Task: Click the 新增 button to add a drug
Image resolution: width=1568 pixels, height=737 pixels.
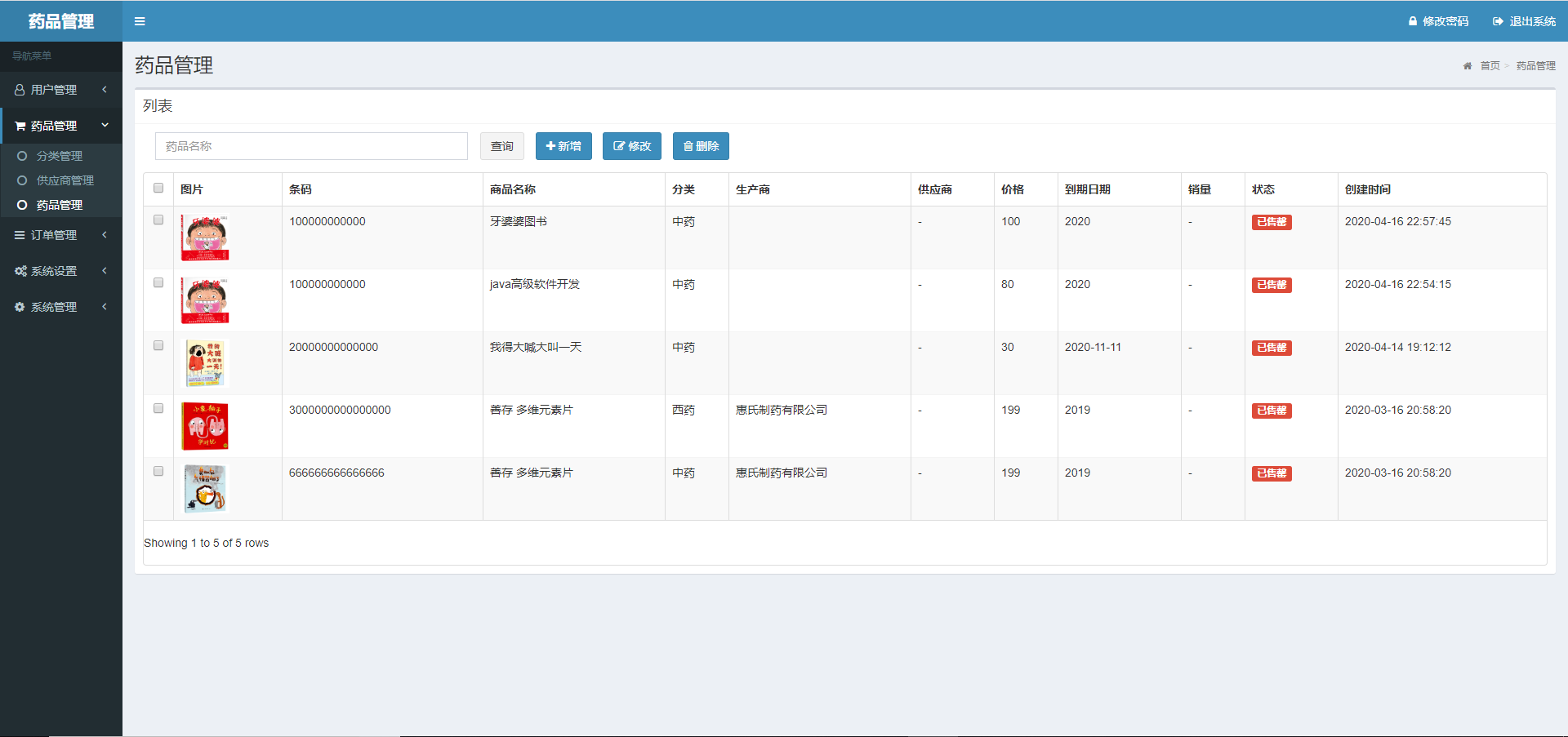Action: tap(563, 146)
